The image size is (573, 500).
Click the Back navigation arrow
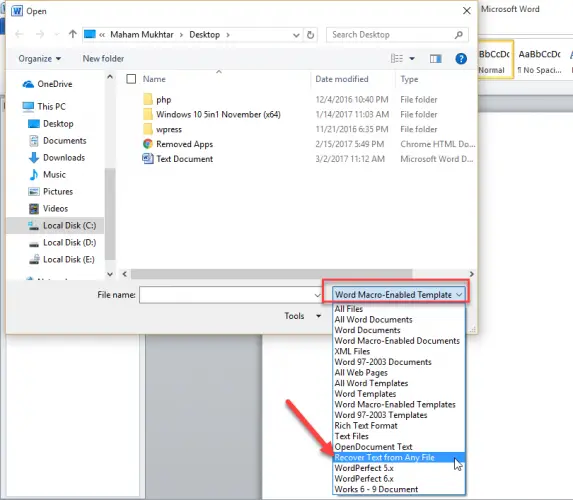(x=19, y=35)
